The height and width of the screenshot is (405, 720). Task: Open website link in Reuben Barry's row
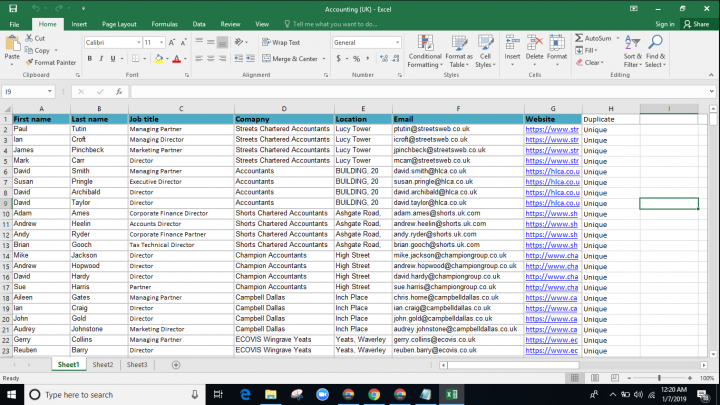pyautogui.click(x=551, y=350)
